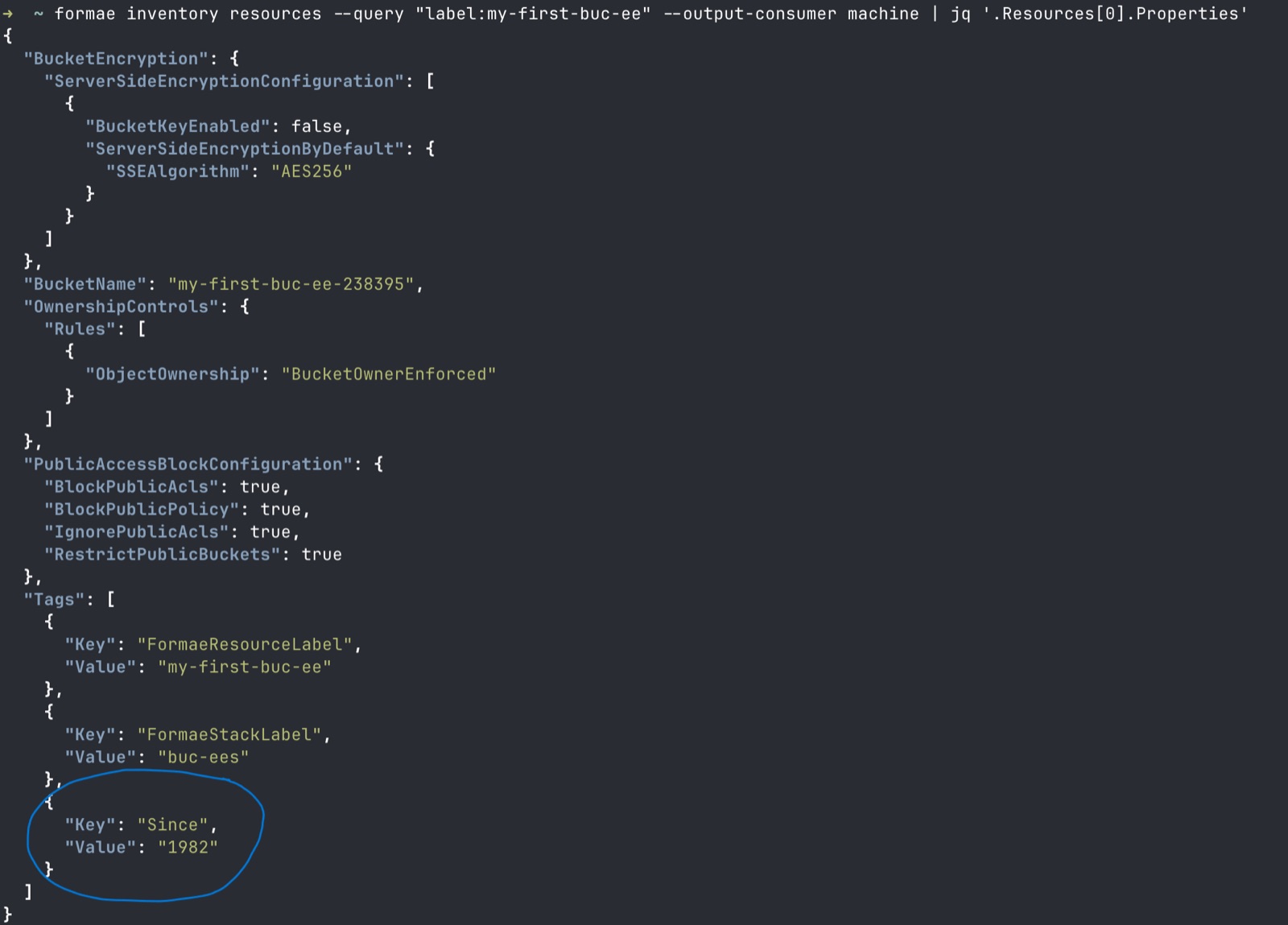This screenshot has height=925, width=1288.
Task: Click true value of RestrictPublicBuckets
Action: click(x=321, y=555)
